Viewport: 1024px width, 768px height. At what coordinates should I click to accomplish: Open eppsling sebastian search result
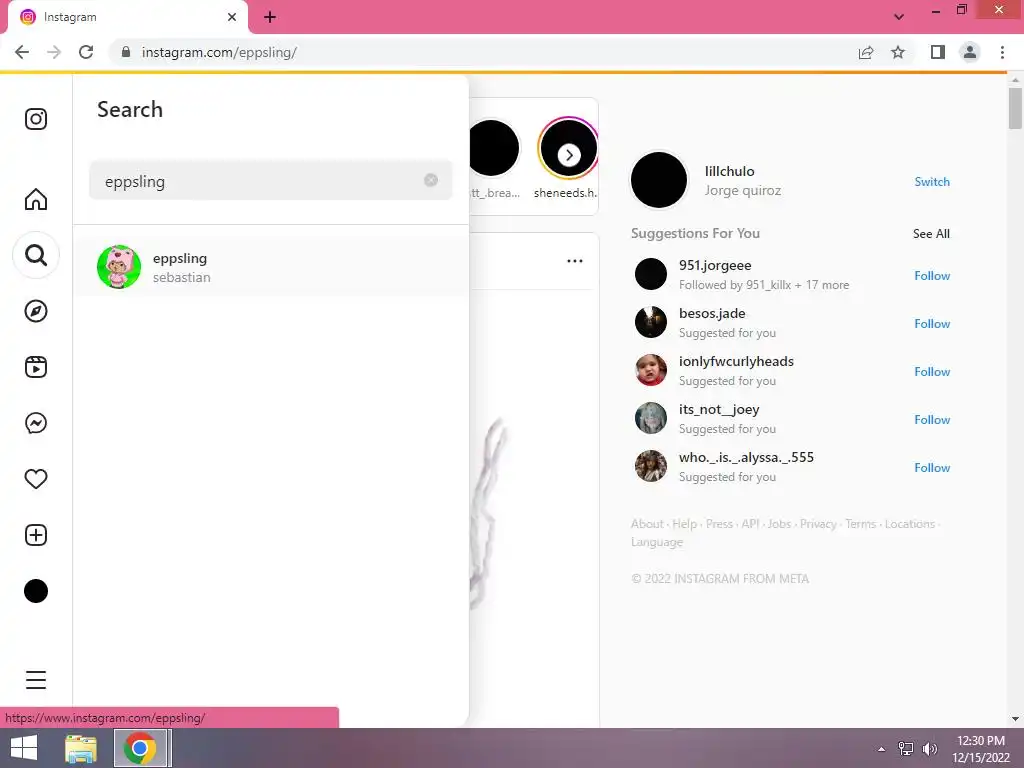271,267
